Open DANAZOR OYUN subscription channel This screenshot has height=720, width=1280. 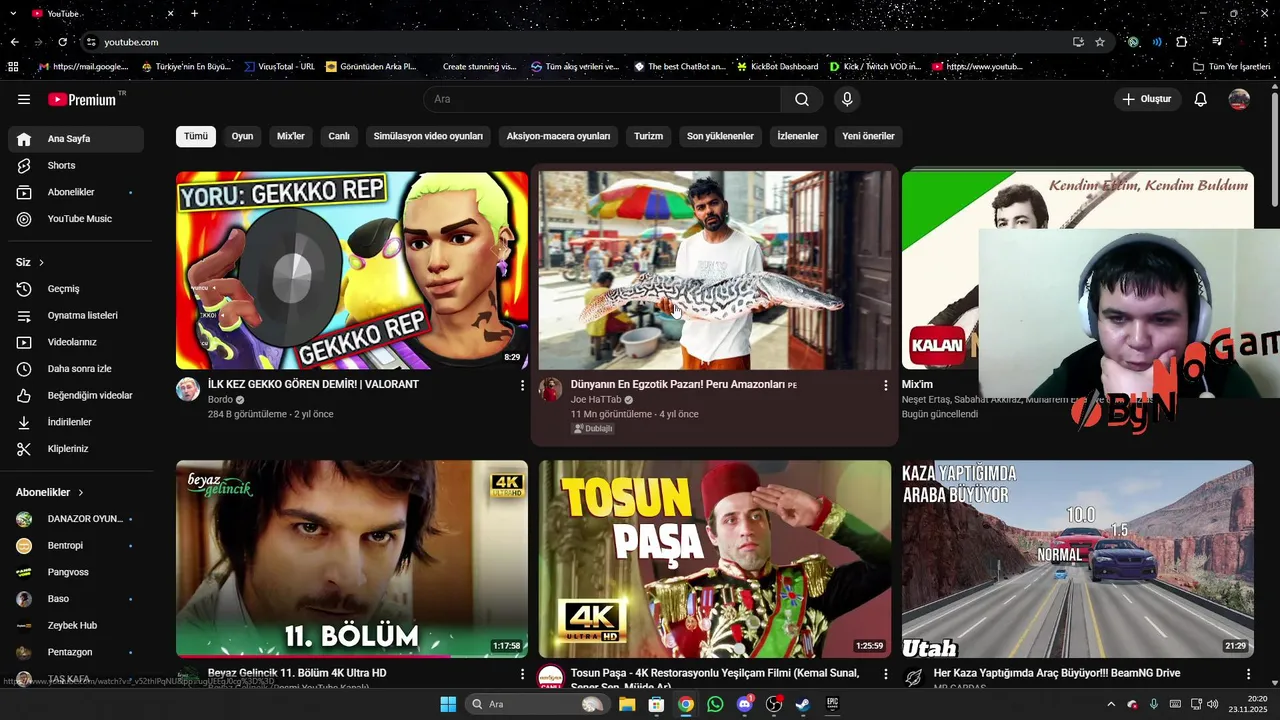[x=76, y=519]
